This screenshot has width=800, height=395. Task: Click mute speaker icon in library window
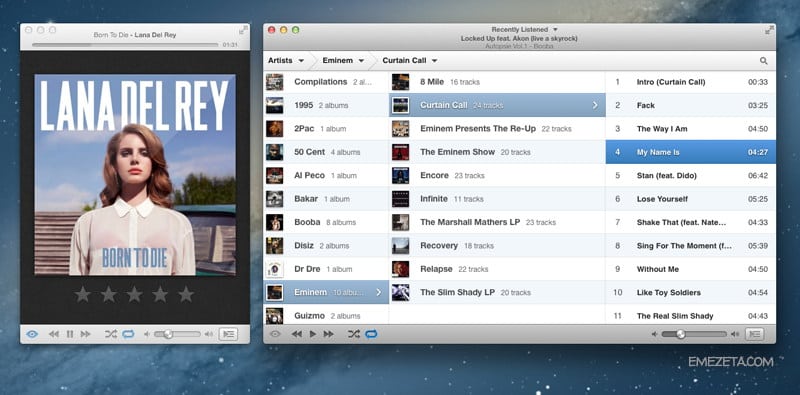[x=655, y=334]
